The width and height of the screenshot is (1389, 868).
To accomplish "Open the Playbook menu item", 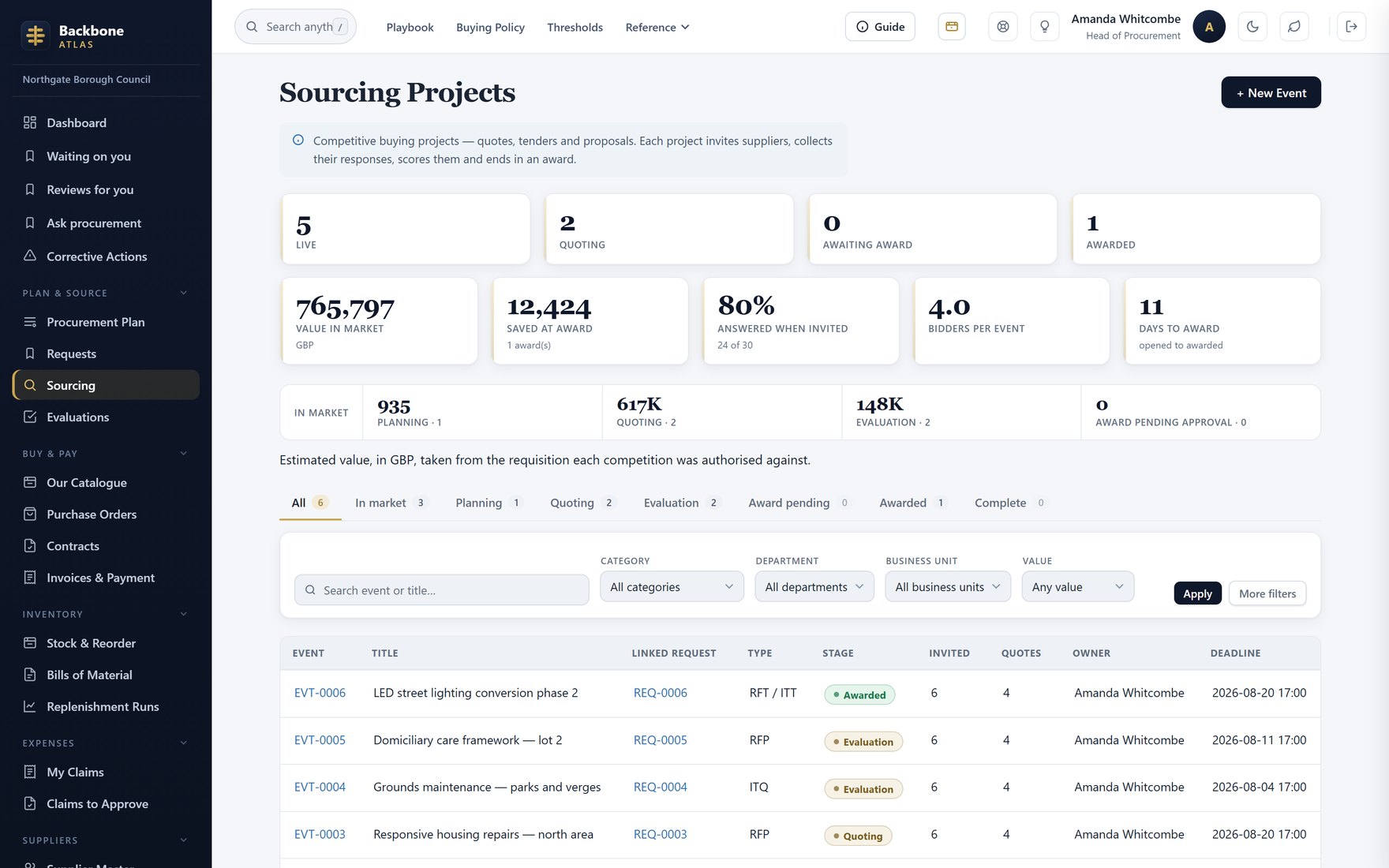I will (x=410, y=27).
